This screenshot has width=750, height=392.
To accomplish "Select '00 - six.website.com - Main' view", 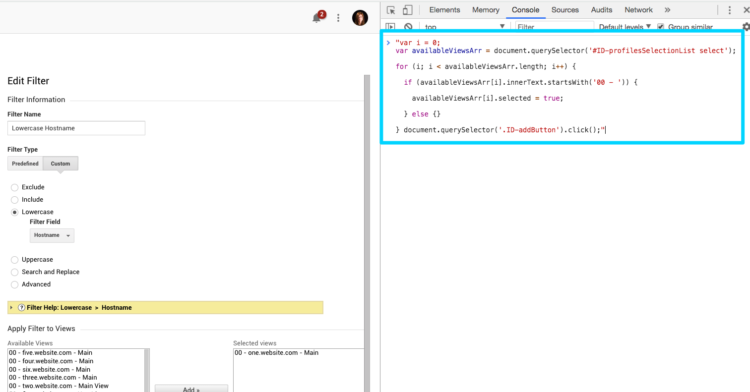I will tap(49, 369).
